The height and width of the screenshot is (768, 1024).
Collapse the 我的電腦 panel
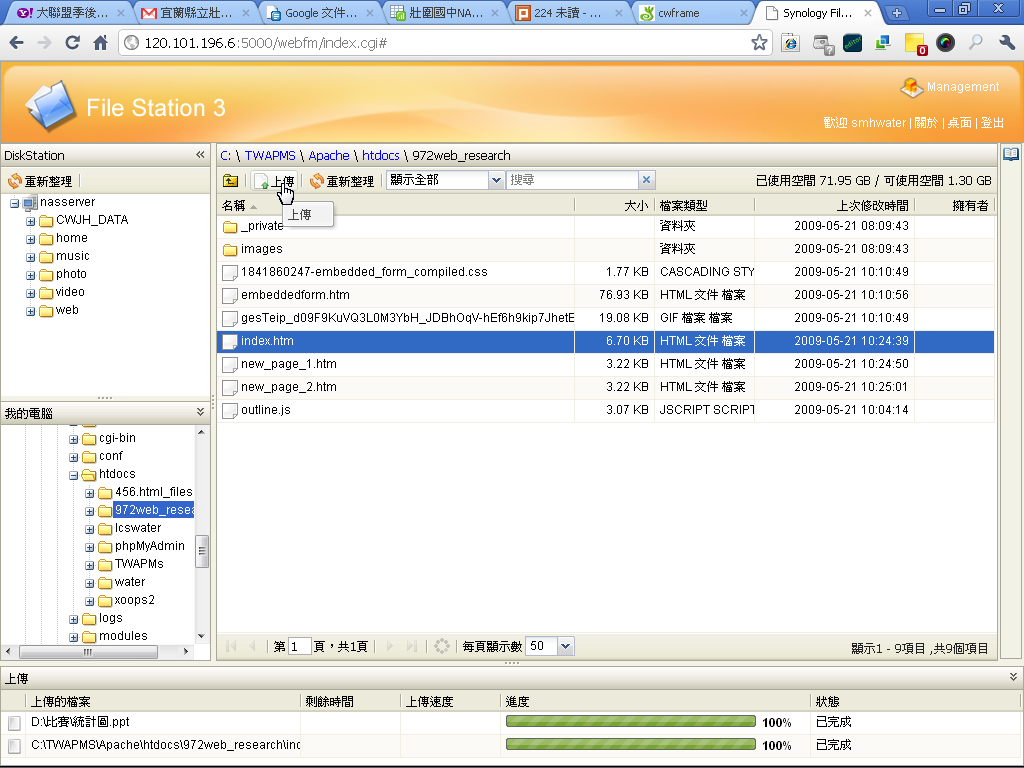pos(200,412)
